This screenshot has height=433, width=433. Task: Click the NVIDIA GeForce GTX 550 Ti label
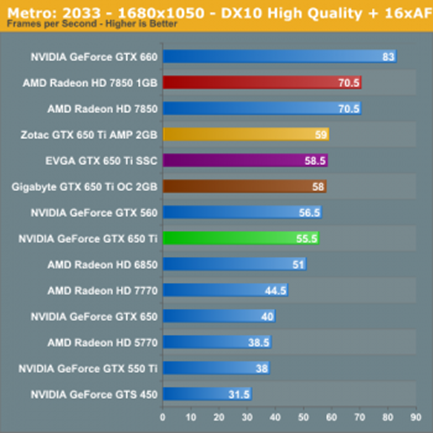(88, 369)
